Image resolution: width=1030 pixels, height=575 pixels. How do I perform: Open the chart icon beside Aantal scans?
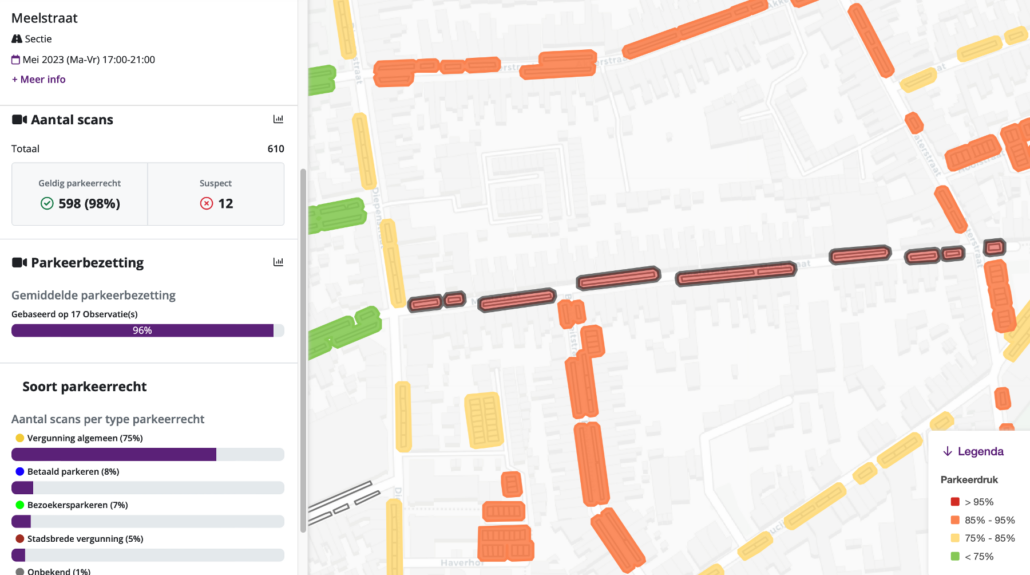pos(278,120)
